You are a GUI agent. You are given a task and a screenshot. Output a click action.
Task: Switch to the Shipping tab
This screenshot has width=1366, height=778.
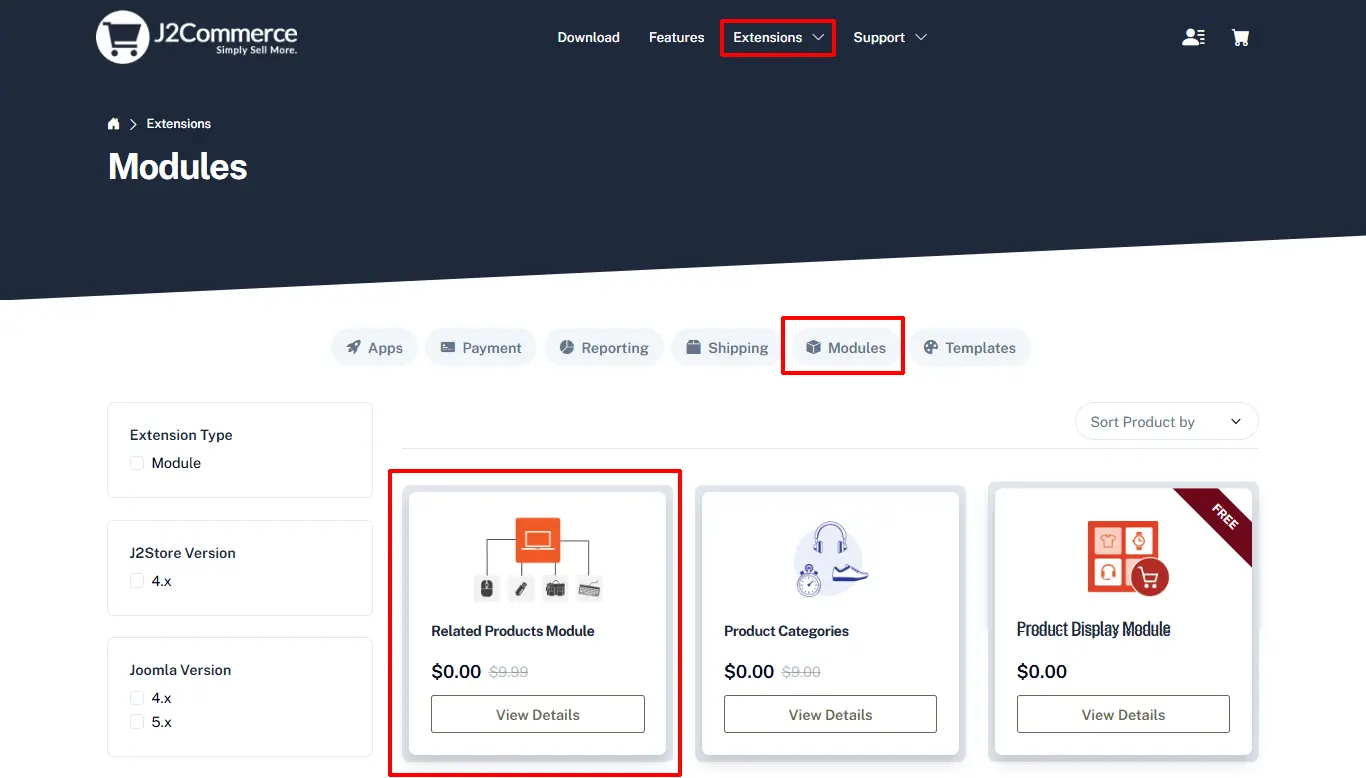click(x=727, y=348)
